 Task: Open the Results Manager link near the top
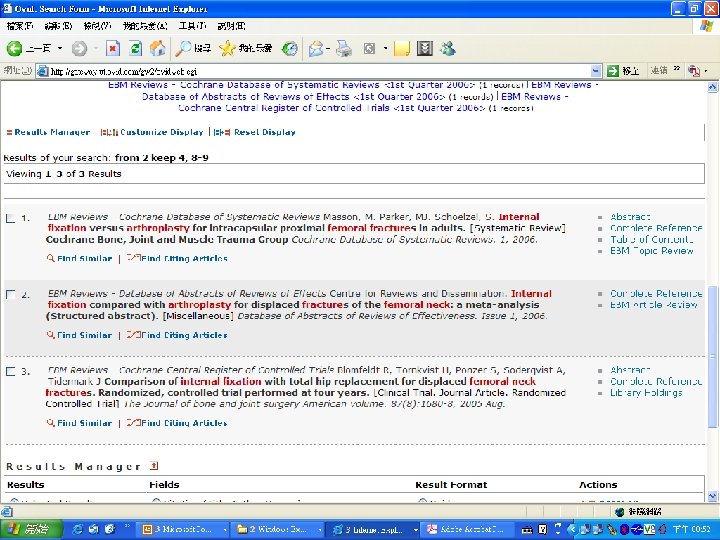(x=52, y=132)
